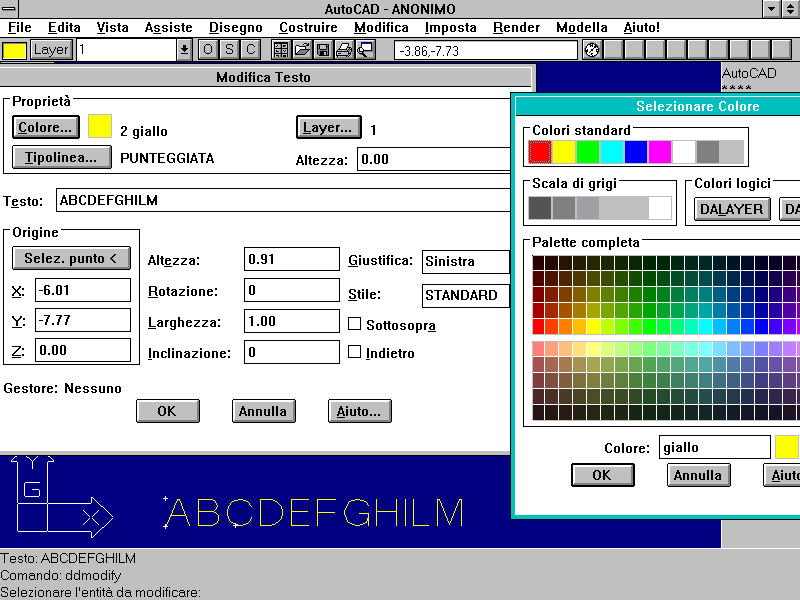
Task: Select magenta in Colori standard
Action: pos(660,152)
